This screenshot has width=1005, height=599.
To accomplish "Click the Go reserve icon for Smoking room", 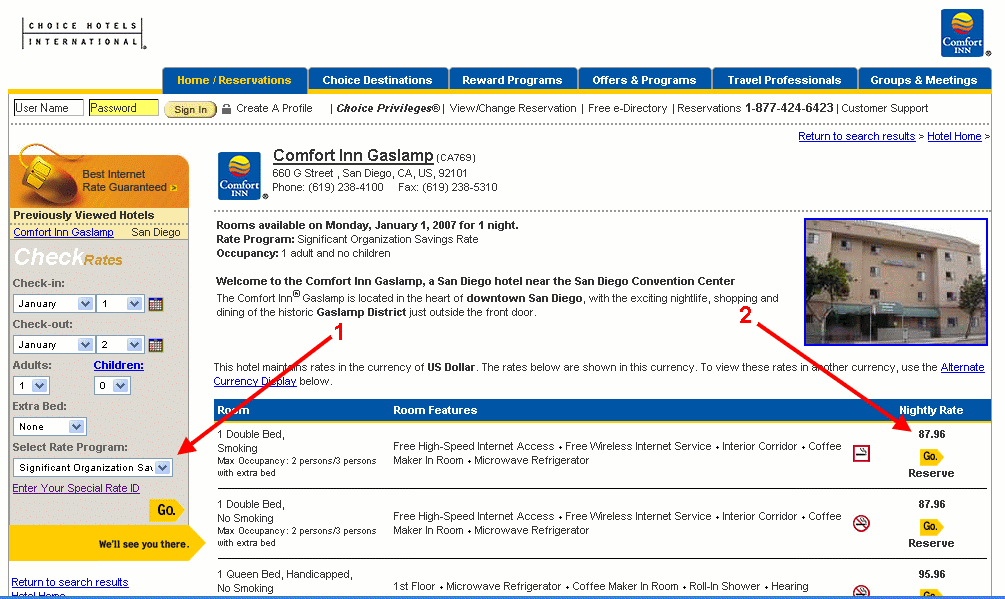I will [931, 457].
